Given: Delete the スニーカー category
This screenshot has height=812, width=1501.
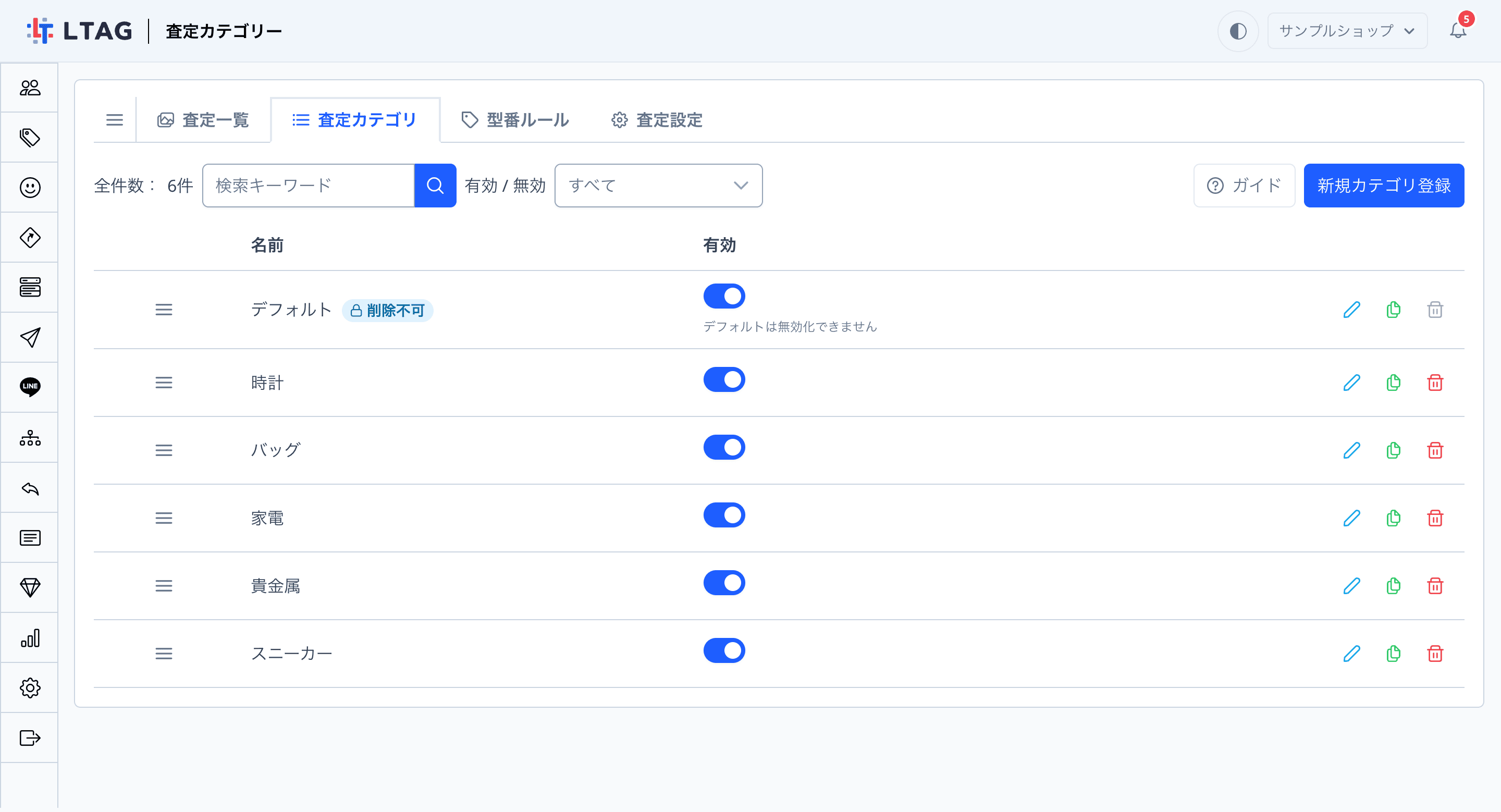Looking at the screenshot, I should click(1435, 654).
